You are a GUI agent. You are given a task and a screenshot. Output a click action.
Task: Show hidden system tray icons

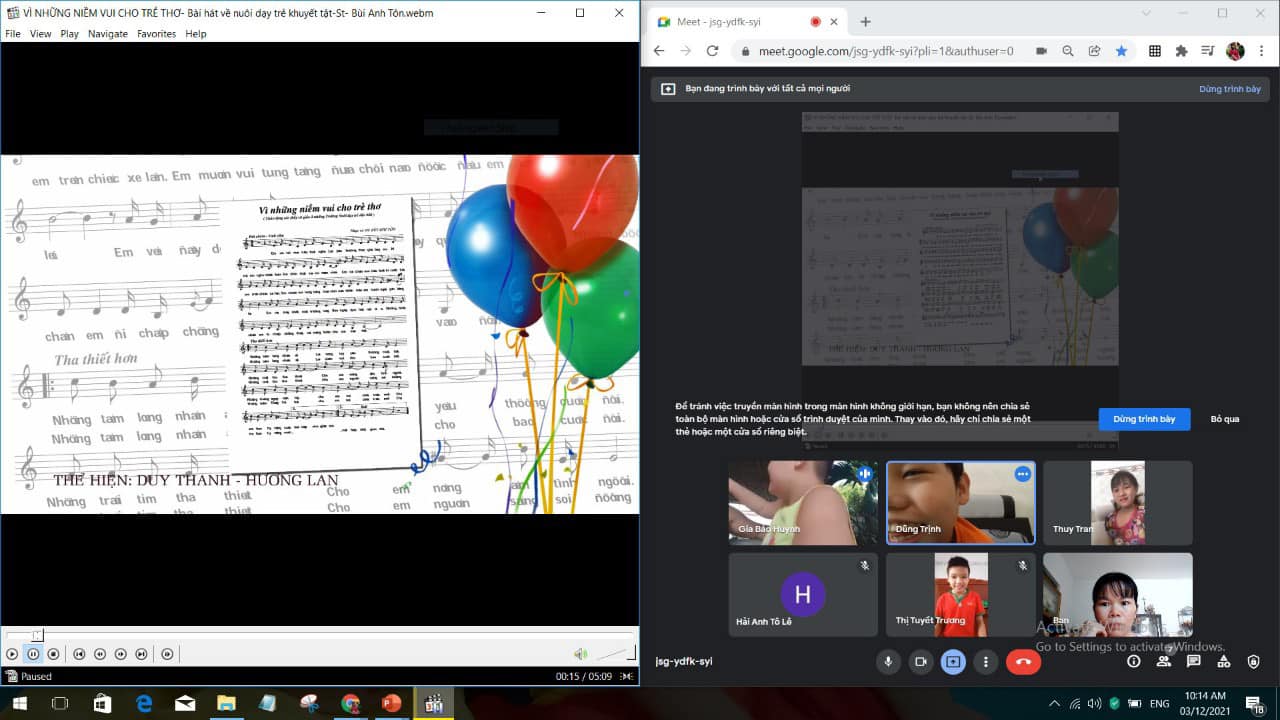1053,703
